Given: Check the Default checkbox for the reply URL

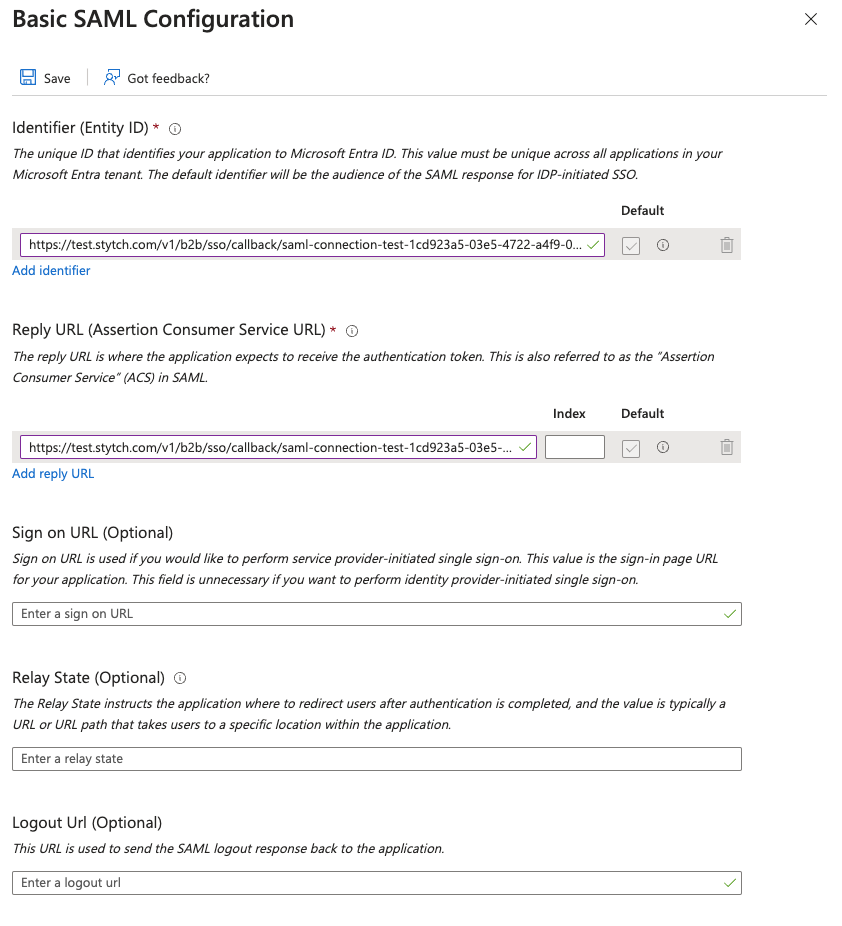Looking at the screenshot, I should (630, 447).
